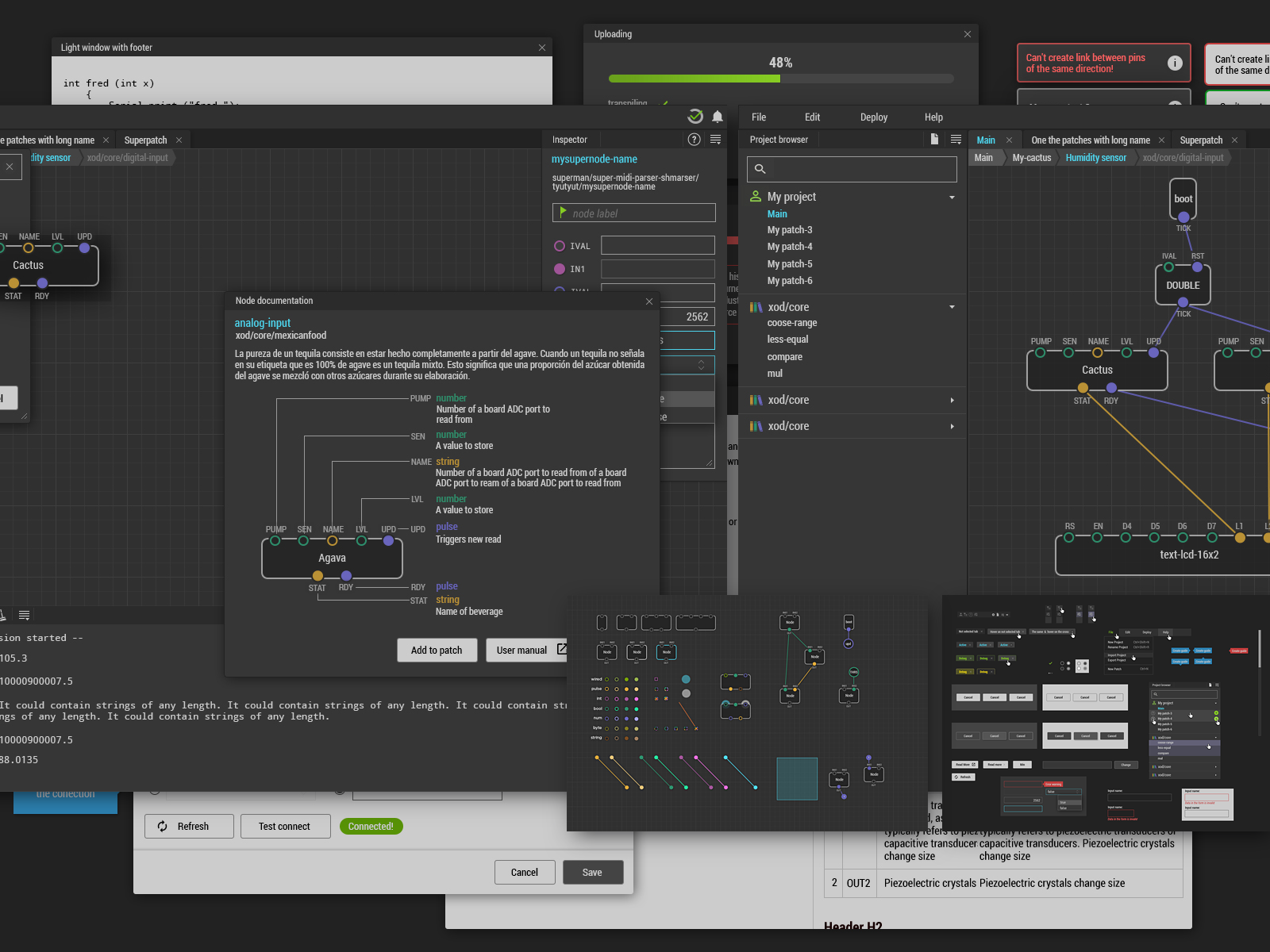
Task: Click the green deploy success checkmark icon
Action: 695,116
